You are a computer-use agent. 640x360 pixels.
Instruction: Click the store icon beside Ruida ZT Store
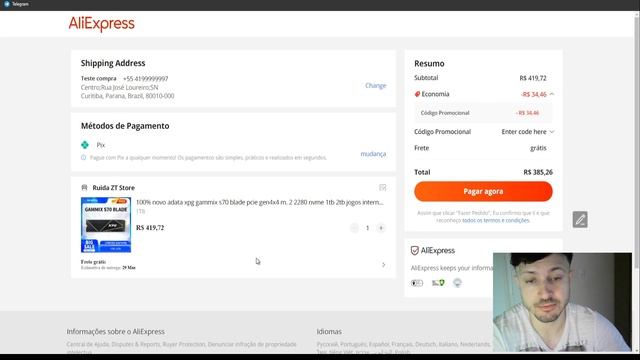pyautogui.click(x=84, y=188)
